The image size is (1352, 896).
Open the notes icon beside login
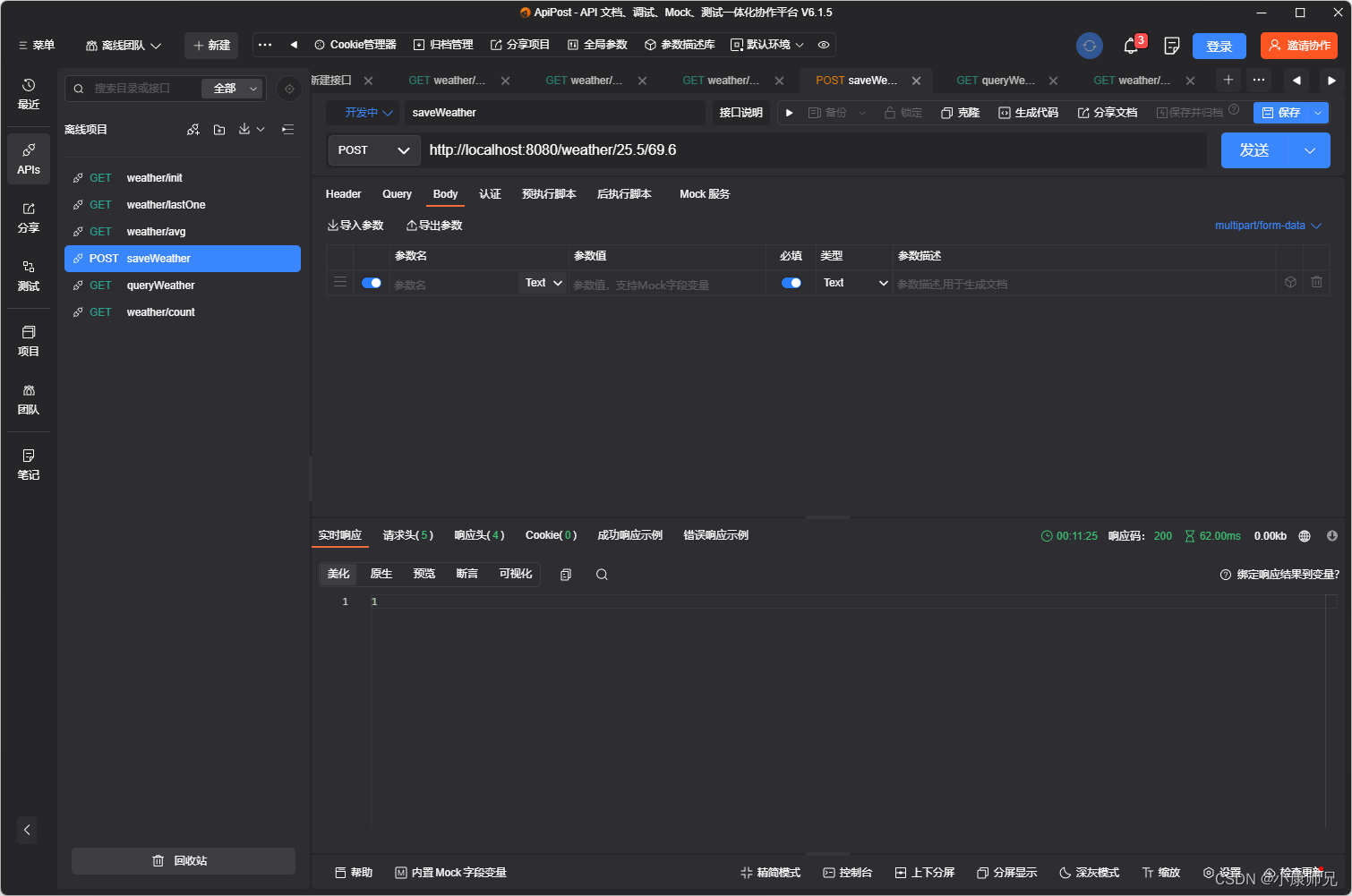point(1171,46)
